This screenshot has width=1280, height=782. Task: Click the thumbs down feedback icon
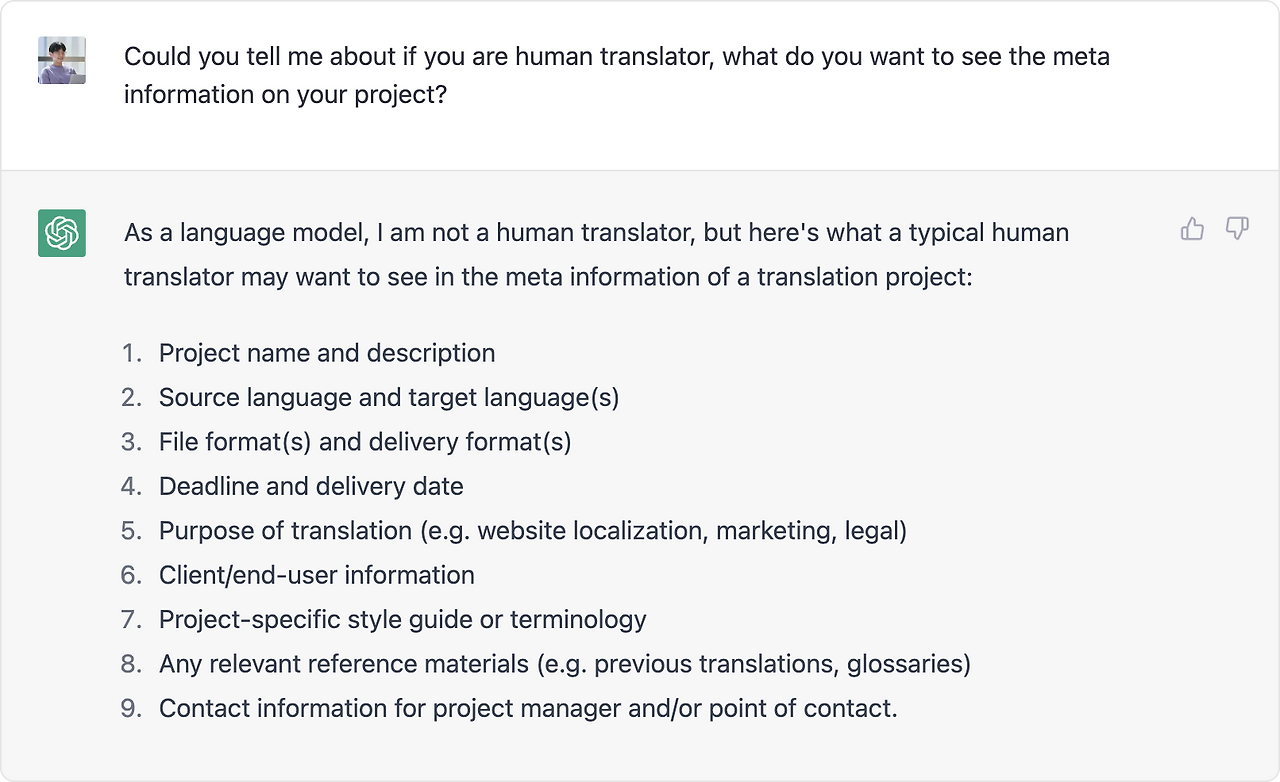pyautogui.click(x=1238, y=229)
